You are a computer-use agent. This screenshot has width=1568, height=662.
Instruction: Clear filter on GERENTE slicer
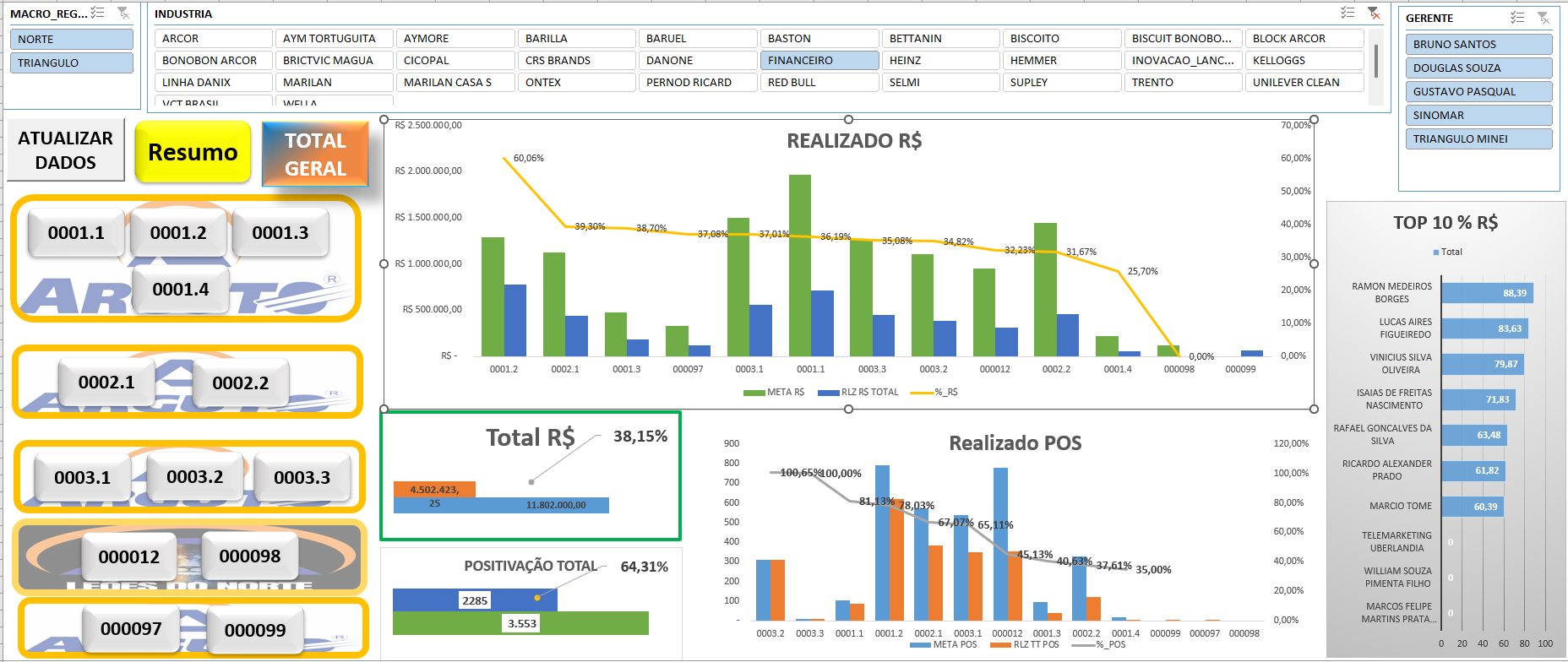(1543, 17)
